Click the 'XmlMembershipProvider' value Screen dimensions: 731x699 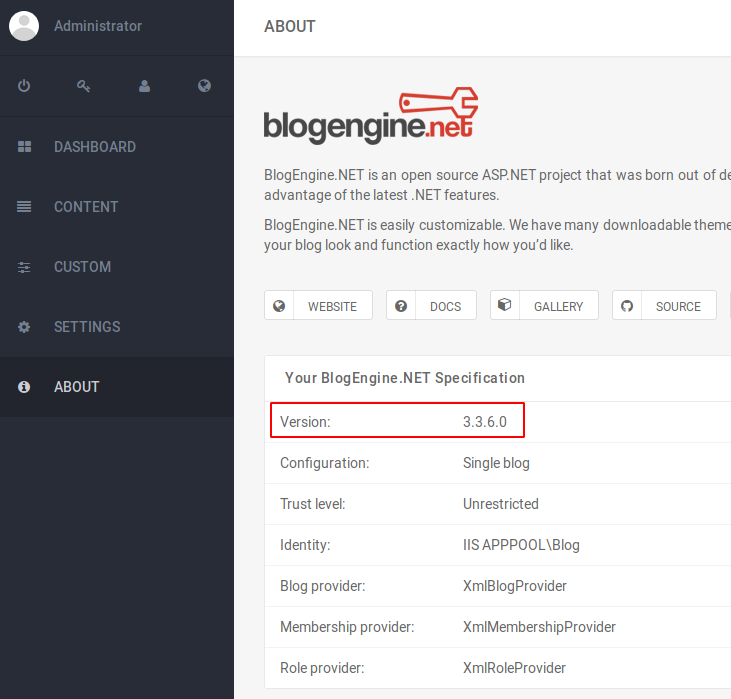click(539, 627)
